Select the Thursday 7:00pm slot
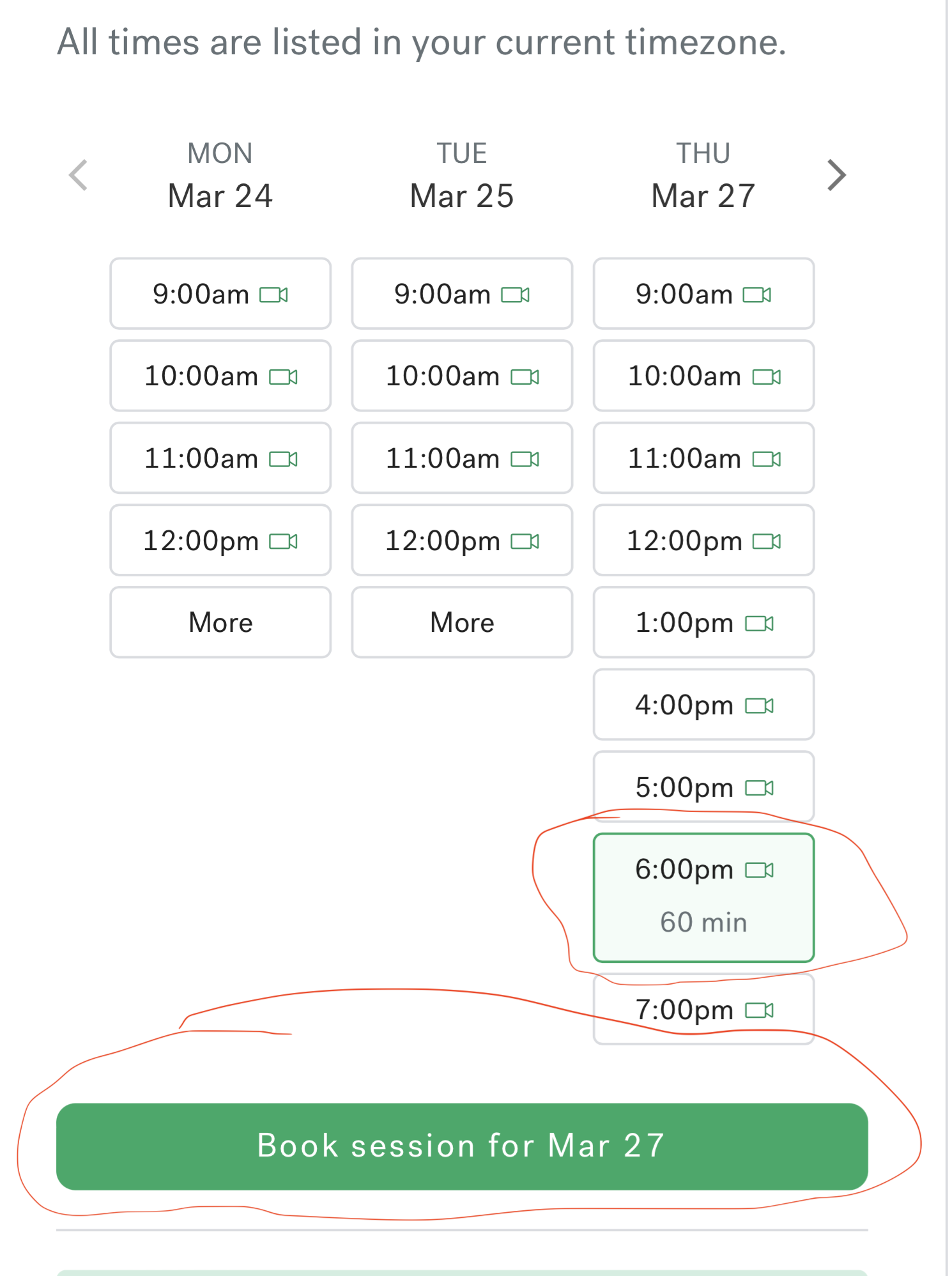Viewport: 952px width, 1276px height. [703, 1010]
